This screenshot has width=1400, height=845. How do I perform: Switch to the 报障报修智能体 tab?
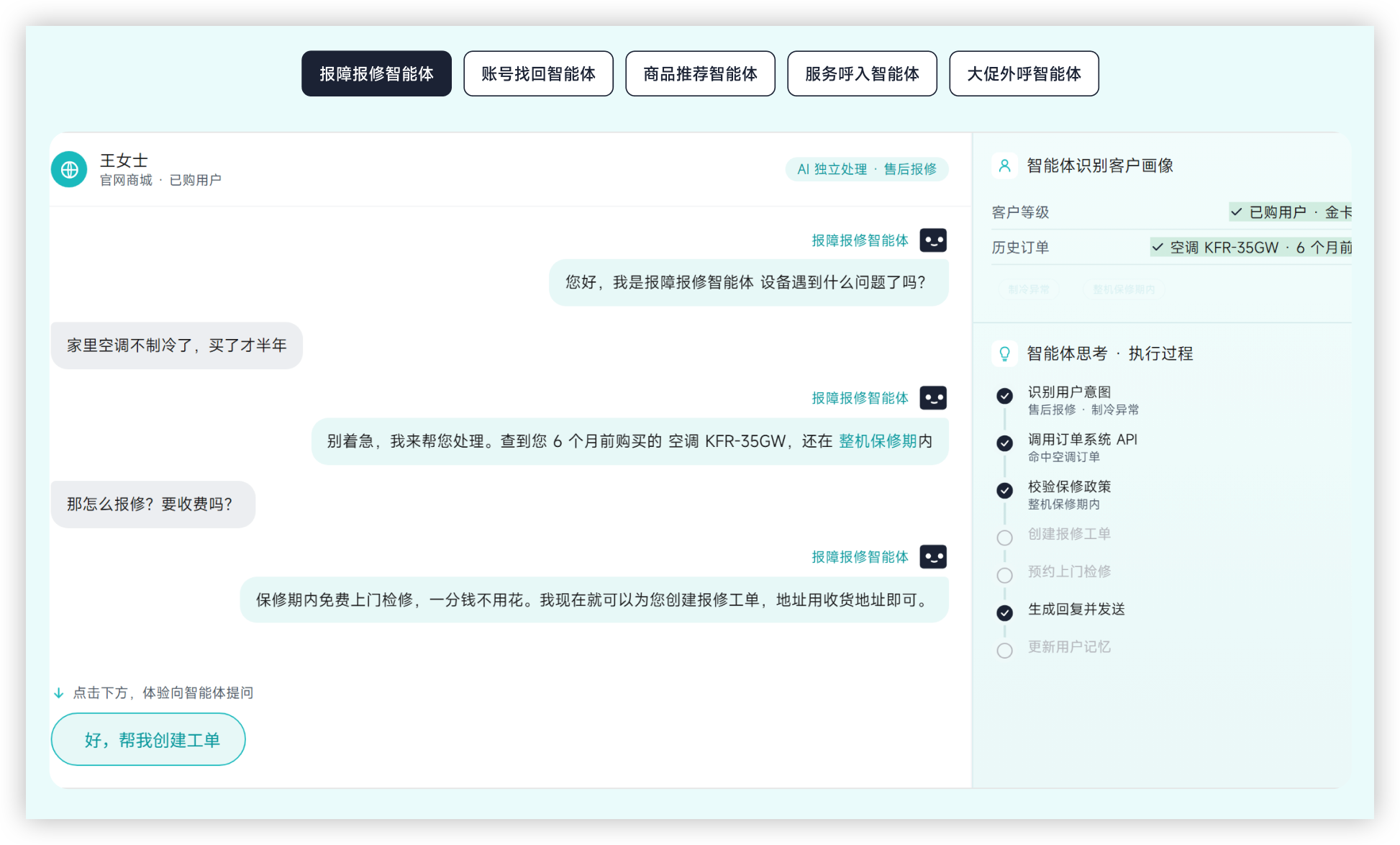click(376, 73)
